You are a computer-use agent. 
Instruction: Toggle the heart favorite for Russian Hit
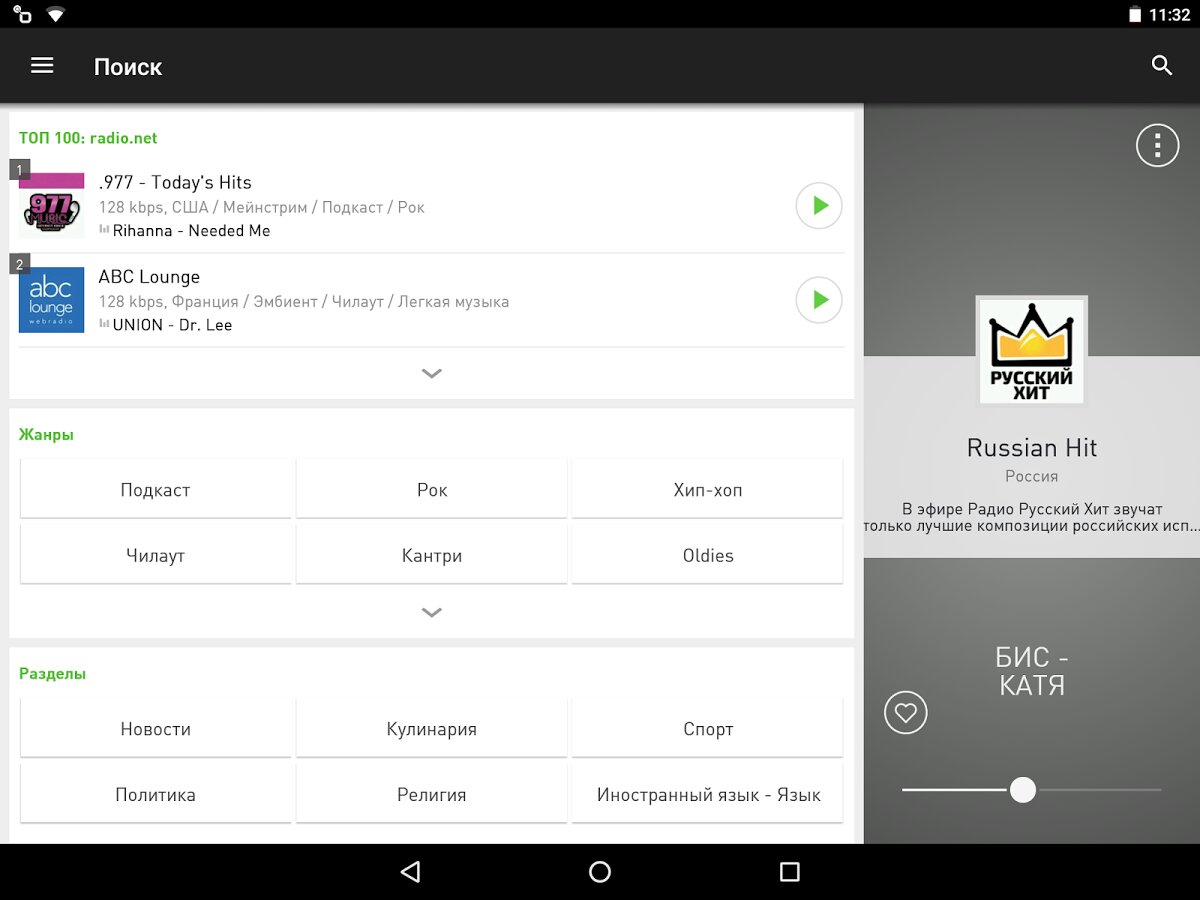coord(905,713)
